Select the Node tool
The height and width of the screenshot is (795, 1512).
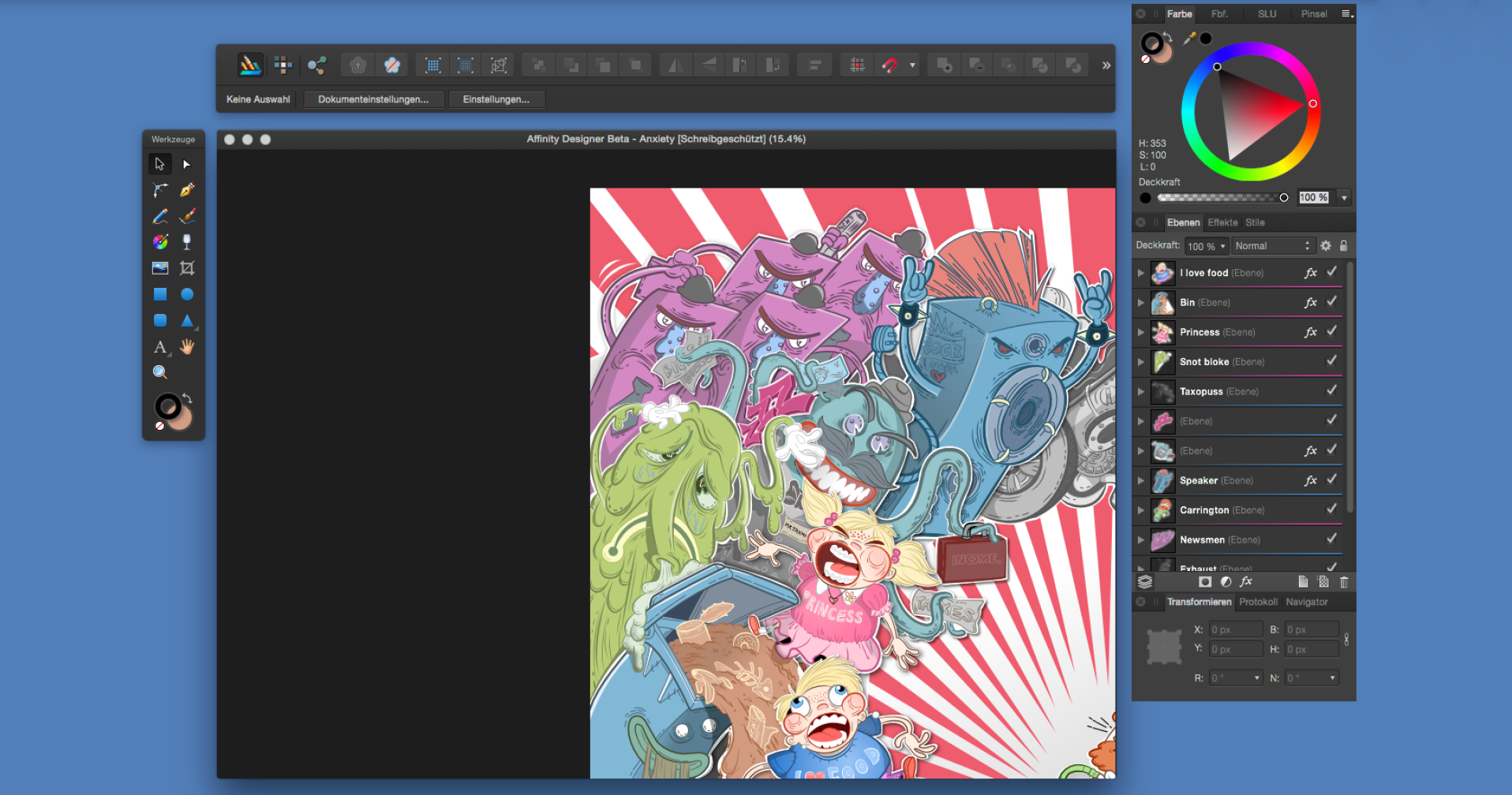(x=187, y=164)
